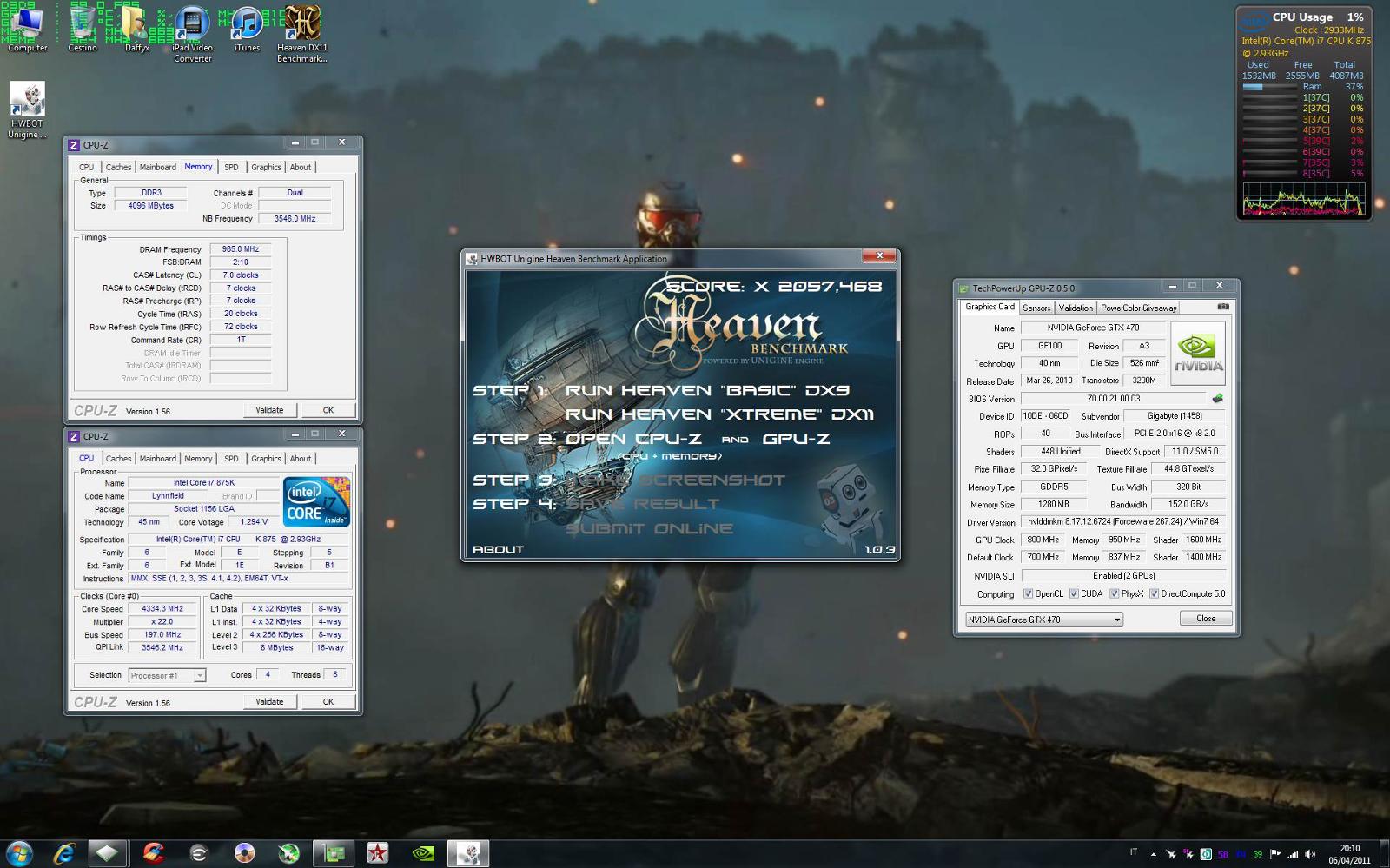Open NVIDIA taskbar icon
This screenshot has height=868, width=1390.
(x=423, y=853)
